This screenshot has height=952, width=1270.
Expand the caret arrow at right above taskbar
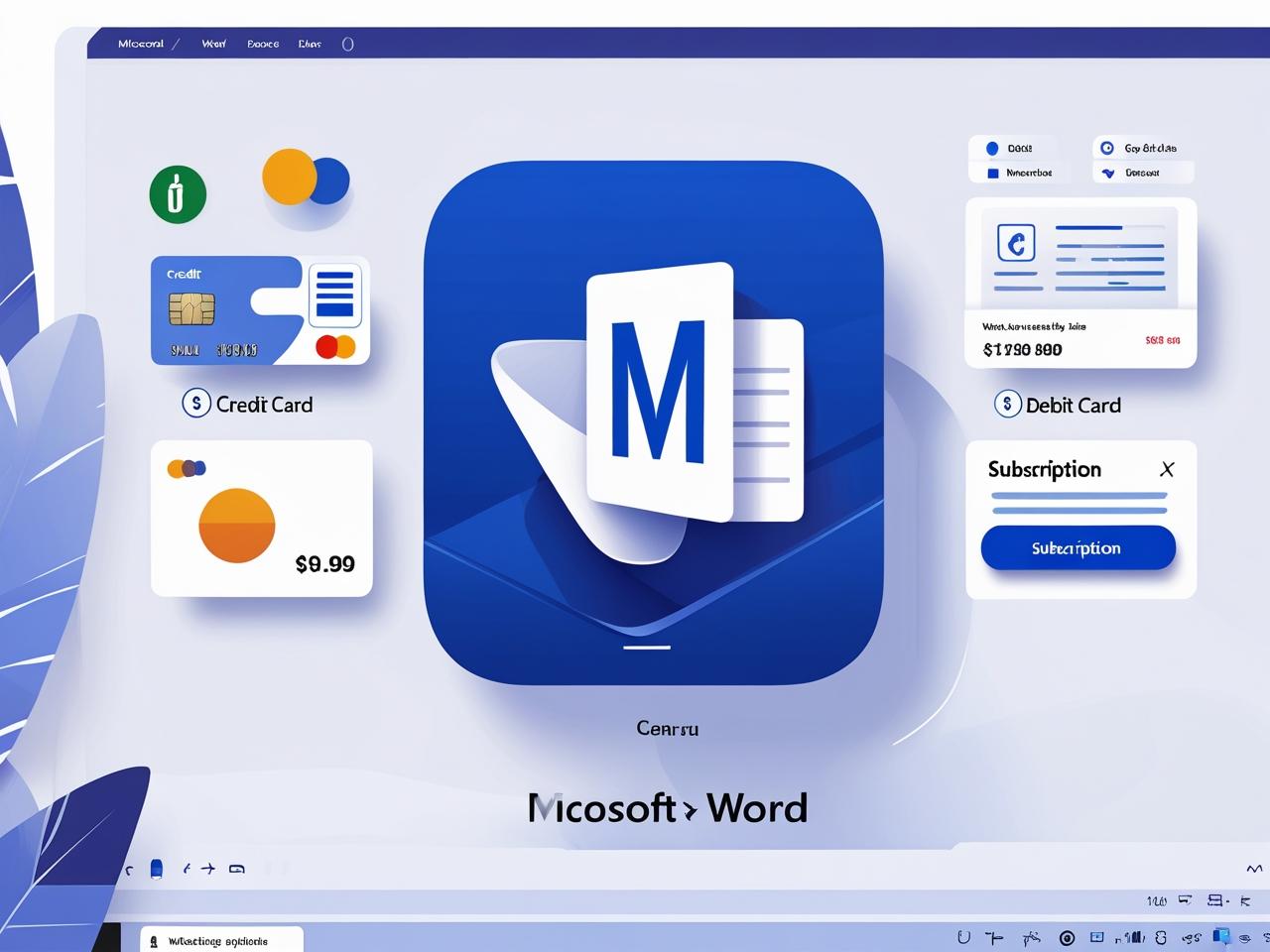(x=1253, y=869)
